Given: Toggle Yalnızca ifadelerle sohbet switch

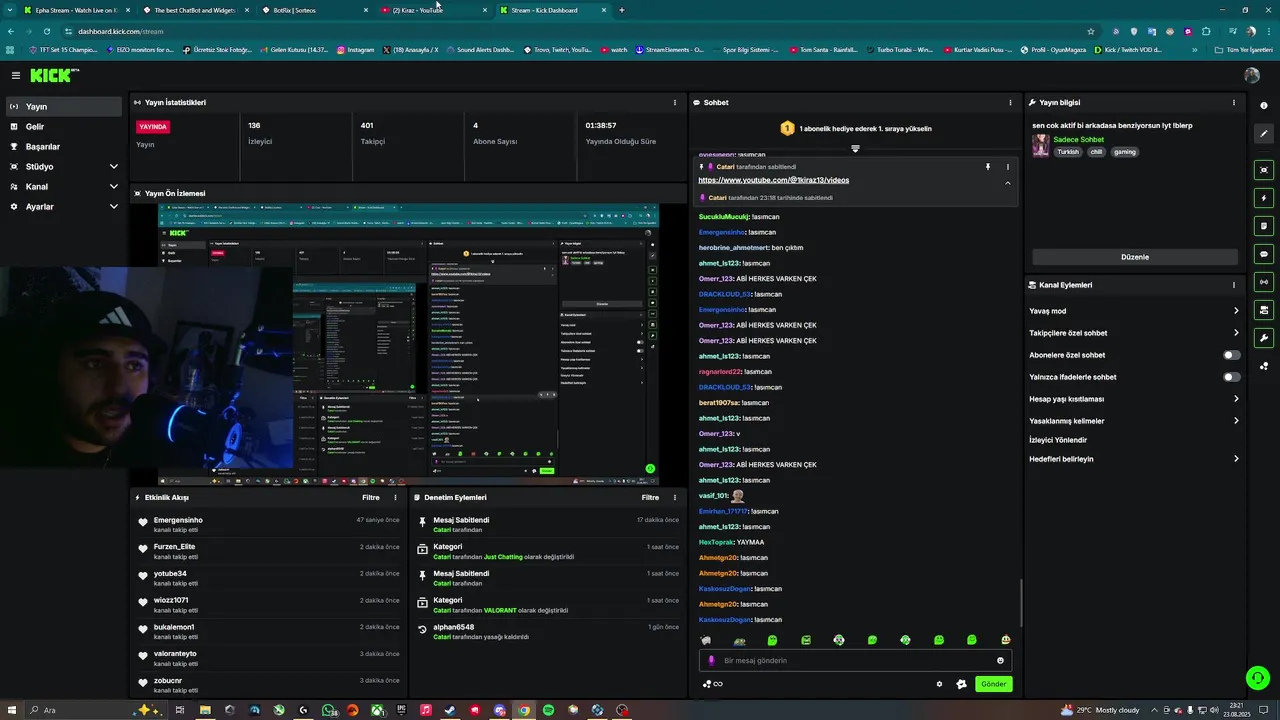Looking at the screenshot, I should [1231, 377].
